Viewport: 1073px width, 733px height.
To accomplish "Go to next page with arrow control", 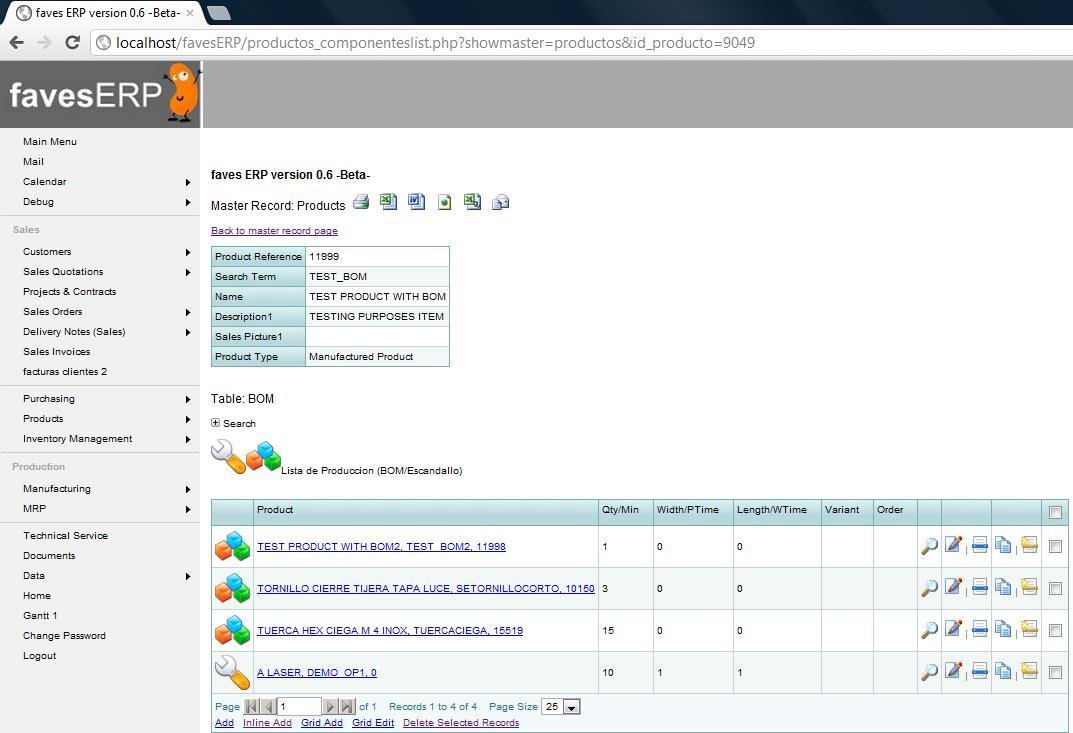I will tap(330, 705).
